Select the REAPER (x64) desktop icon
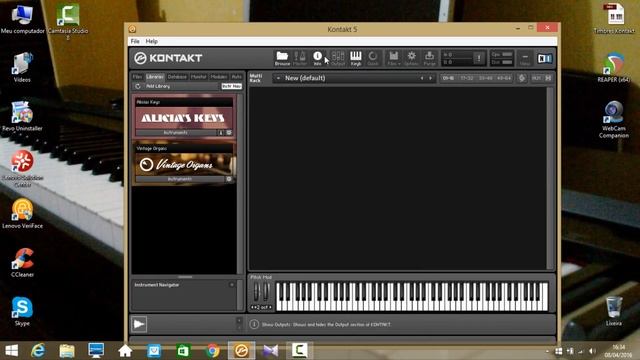The image size is (640, 360). 614,67
